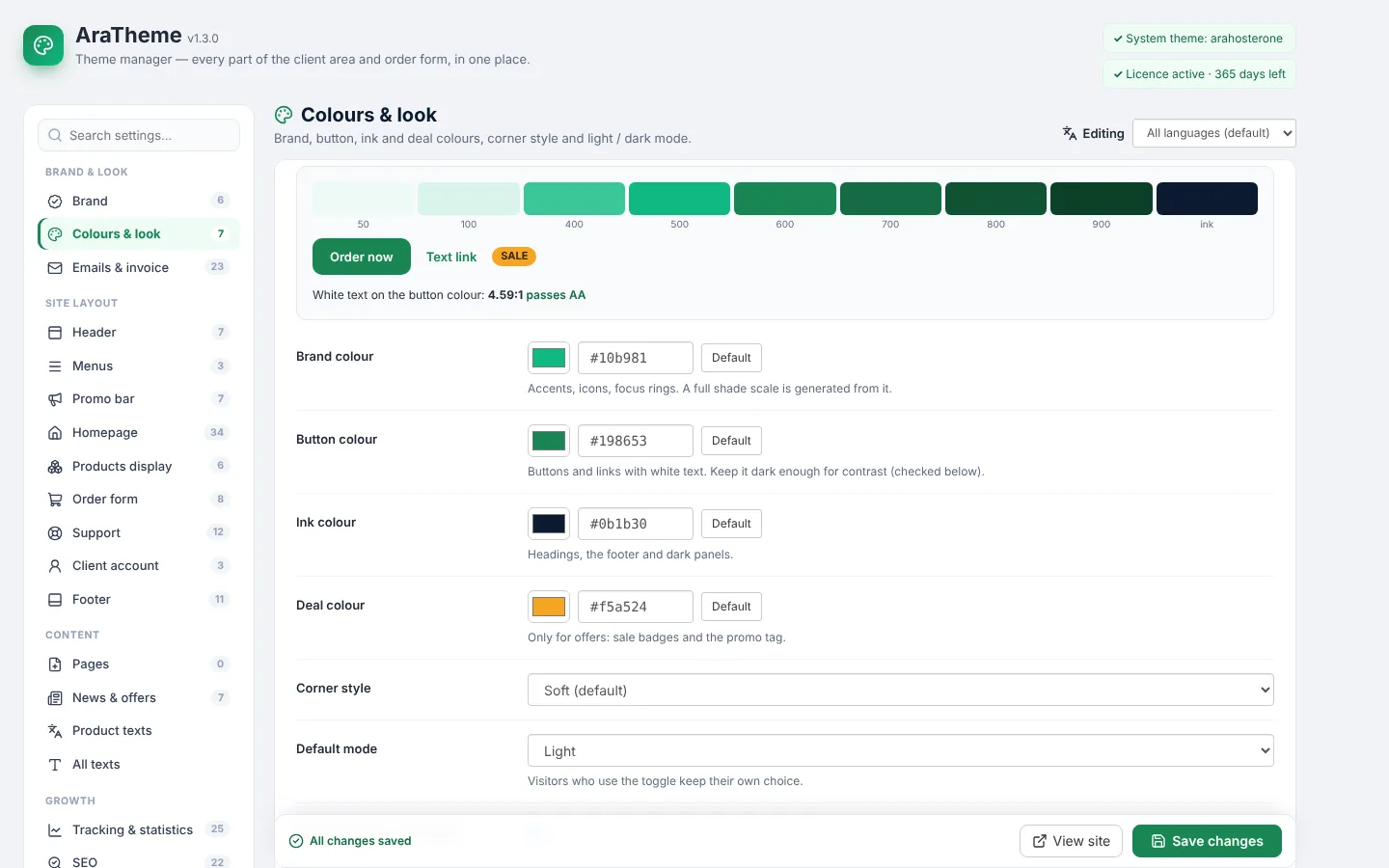Select Colours & look in sidebar
Viewport: 1389px width, 868px height.
[139, 234]
